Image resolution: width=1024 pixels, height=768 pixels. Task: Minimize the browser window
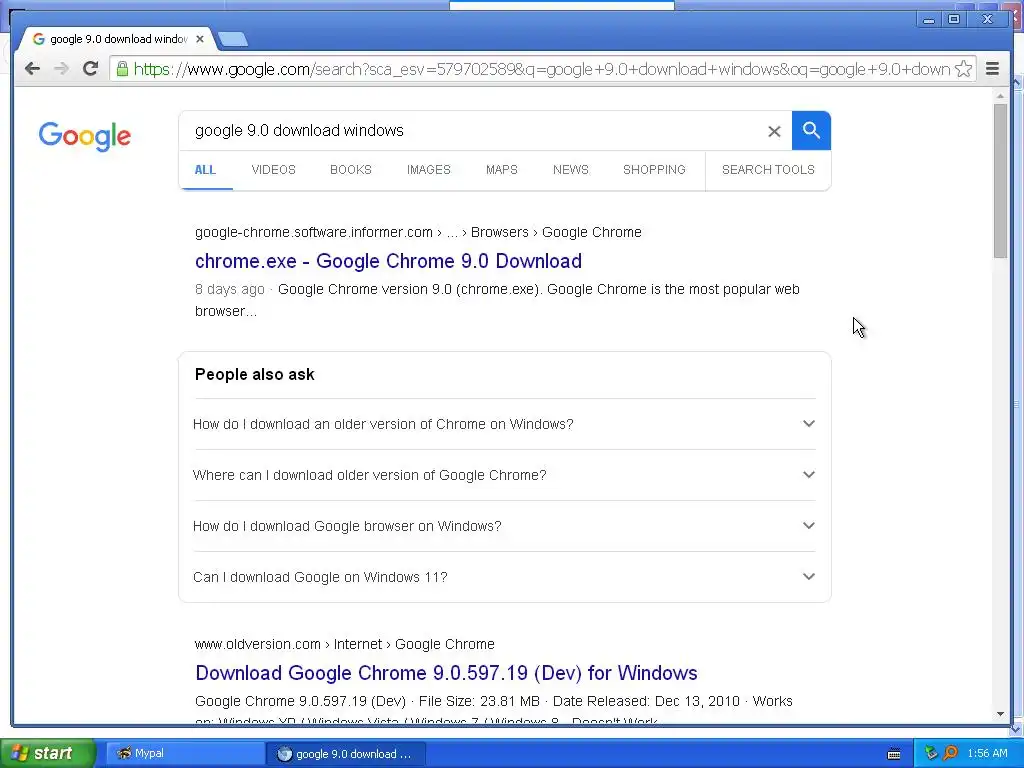(928, 20)
